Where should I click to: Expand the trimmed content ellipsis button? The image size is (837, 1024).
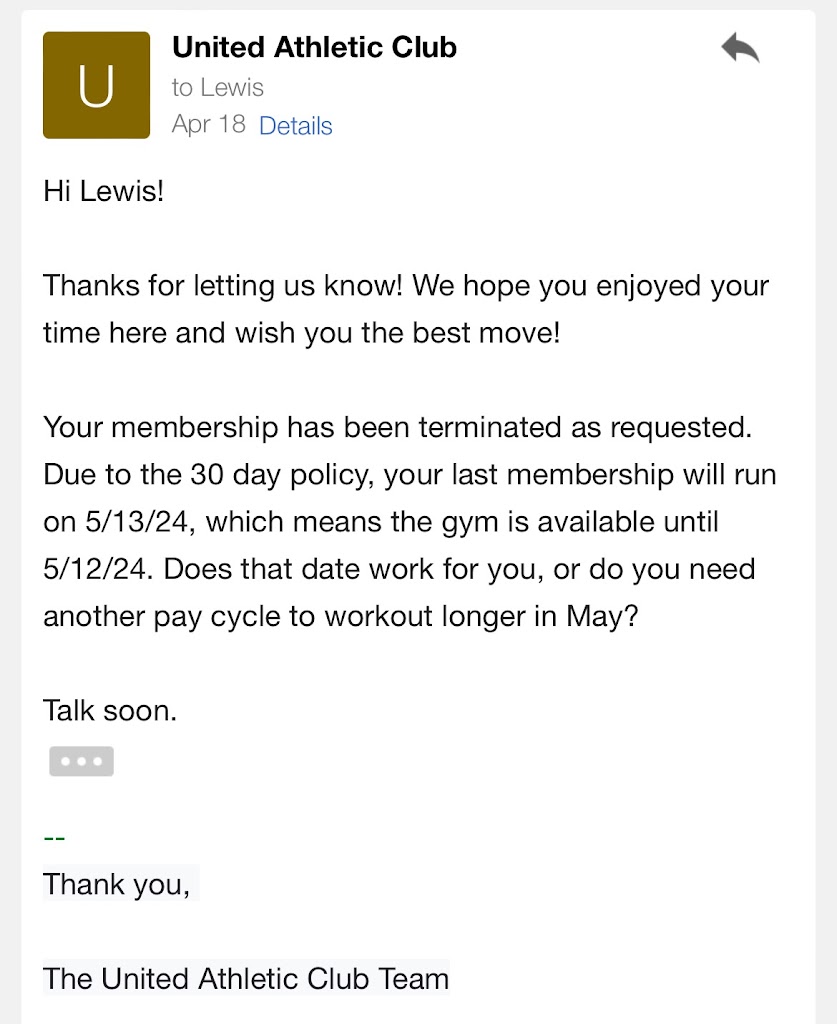coord(81,761)
